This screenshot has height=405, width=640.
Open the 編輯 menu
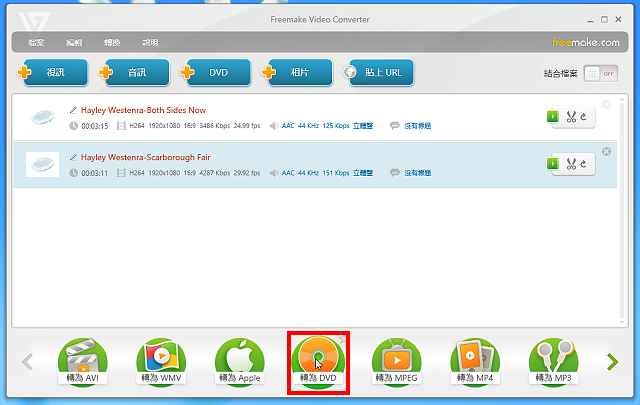(x=74, y=42)
